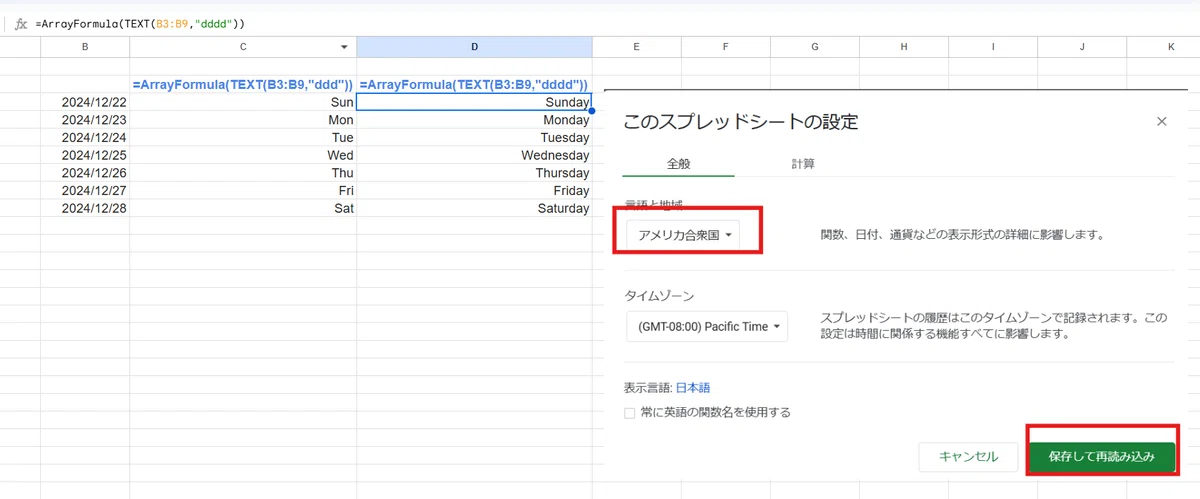Select column I header
The width and height of the screenshot is (1200, 499).
coord(993,47)
